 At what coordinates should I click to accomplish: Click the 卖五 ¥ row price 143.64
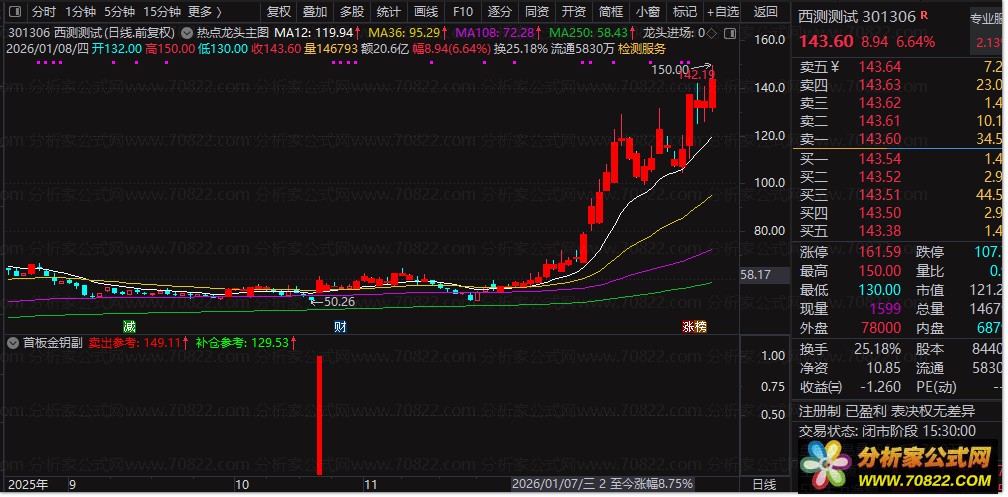click(x=880, y=67)
